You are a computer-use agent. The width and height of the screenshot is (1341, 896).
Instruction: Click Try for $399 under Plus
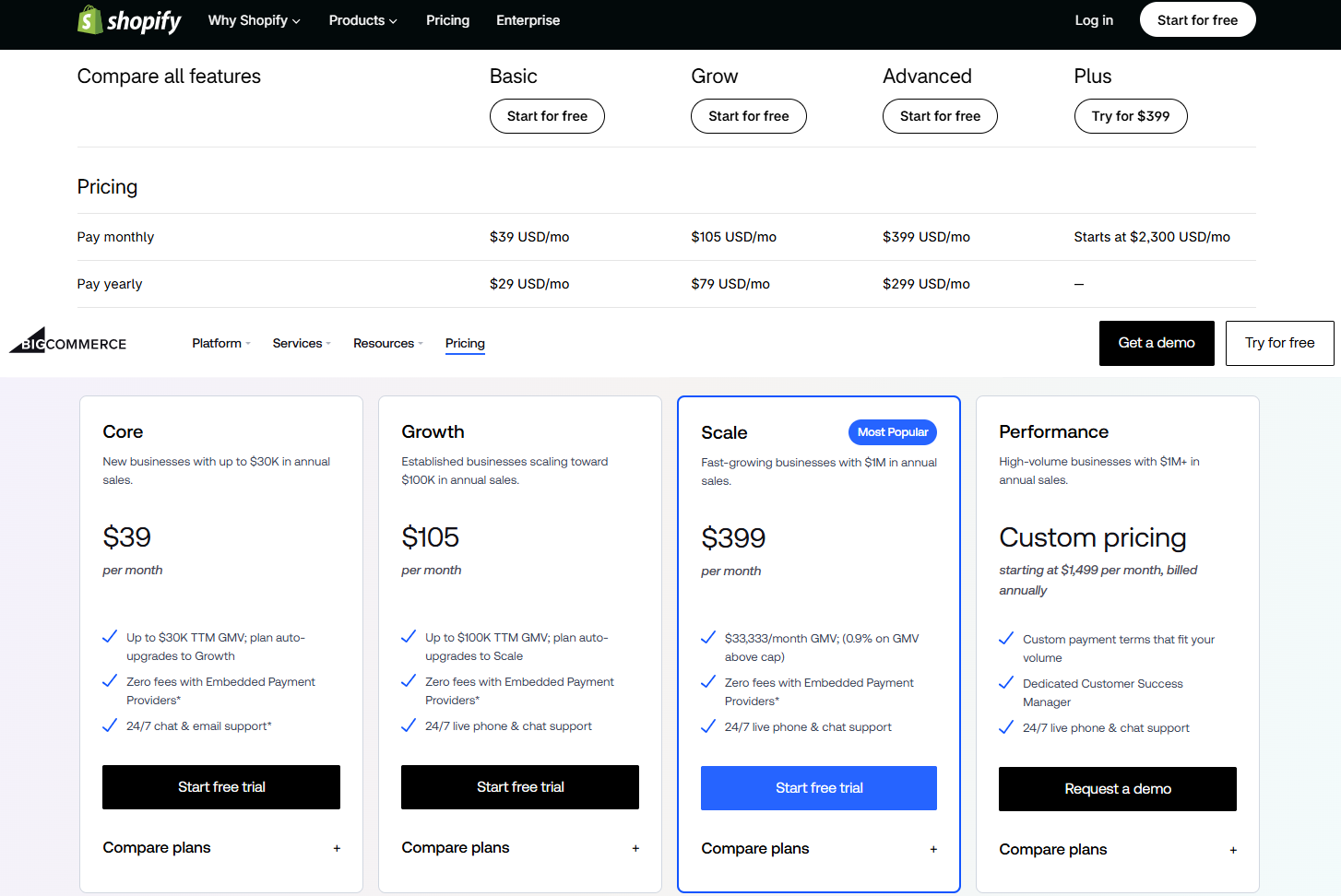pos(1131,116)
